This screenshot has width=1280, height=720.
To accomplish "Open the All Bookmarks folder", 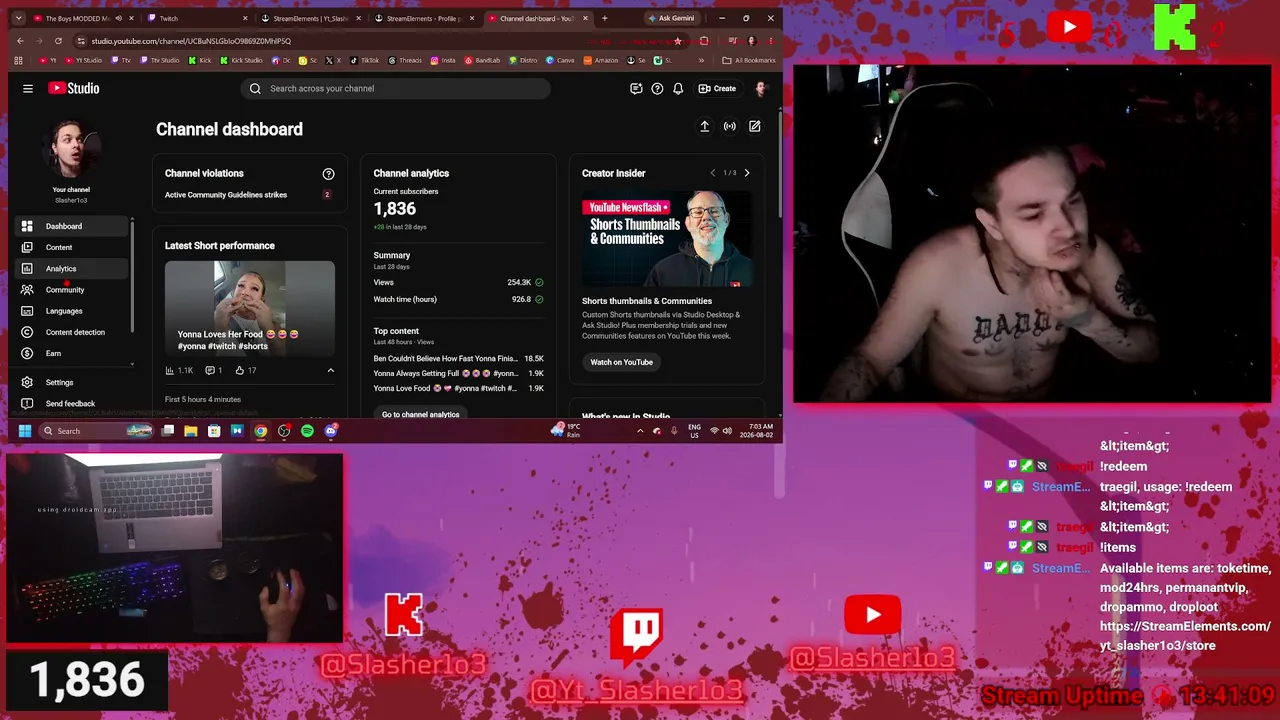I will point(749,60).
